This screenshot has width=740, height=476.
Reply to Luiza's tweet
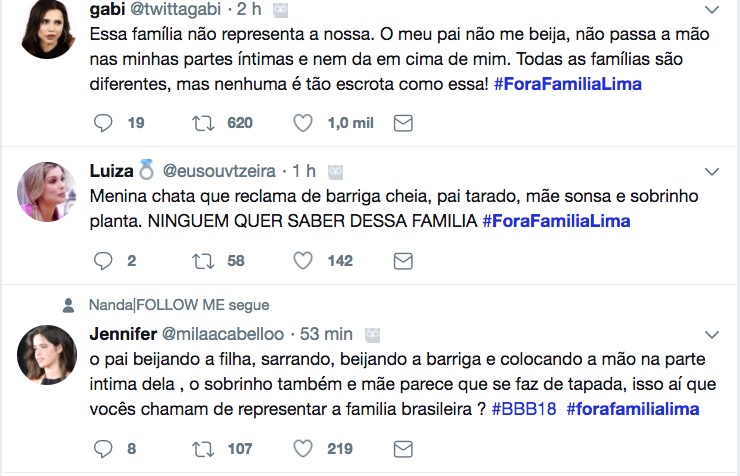pyautogui.click(x=104, y=261)
